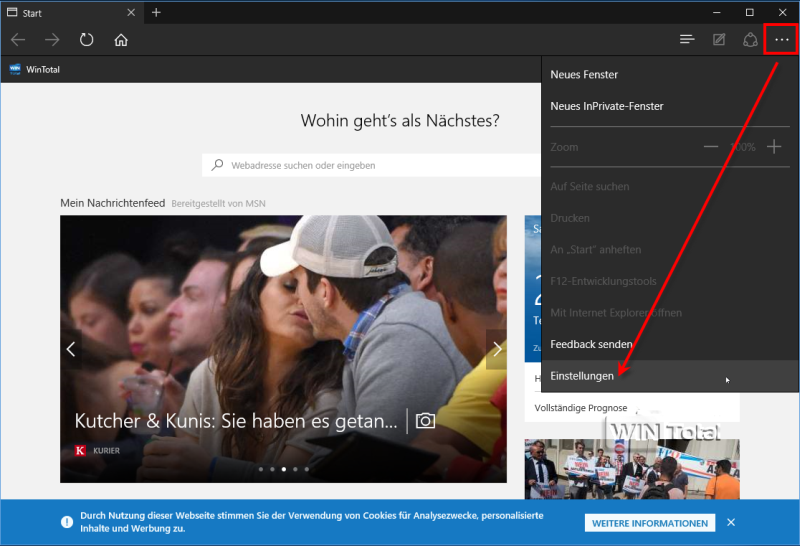This screenshot has height=546, width=800.
Task: Click the Web Note pencil icon
Action: (x=718, y=40)
